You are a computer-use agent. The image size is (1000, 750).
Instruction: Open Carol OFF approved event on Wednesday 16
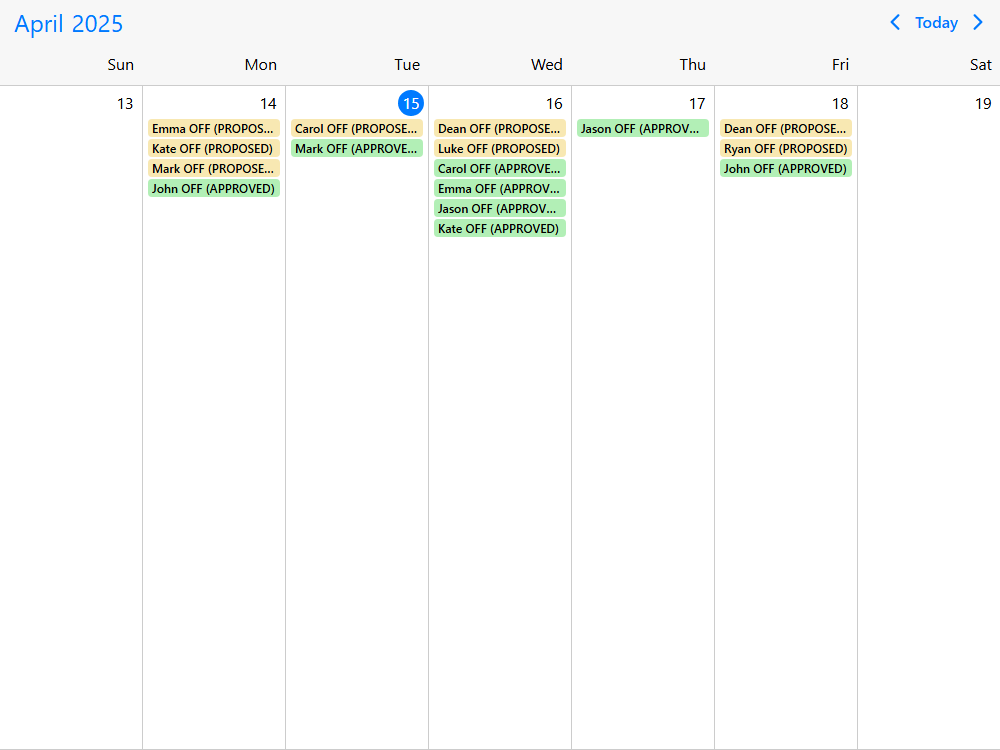(499, 168)
